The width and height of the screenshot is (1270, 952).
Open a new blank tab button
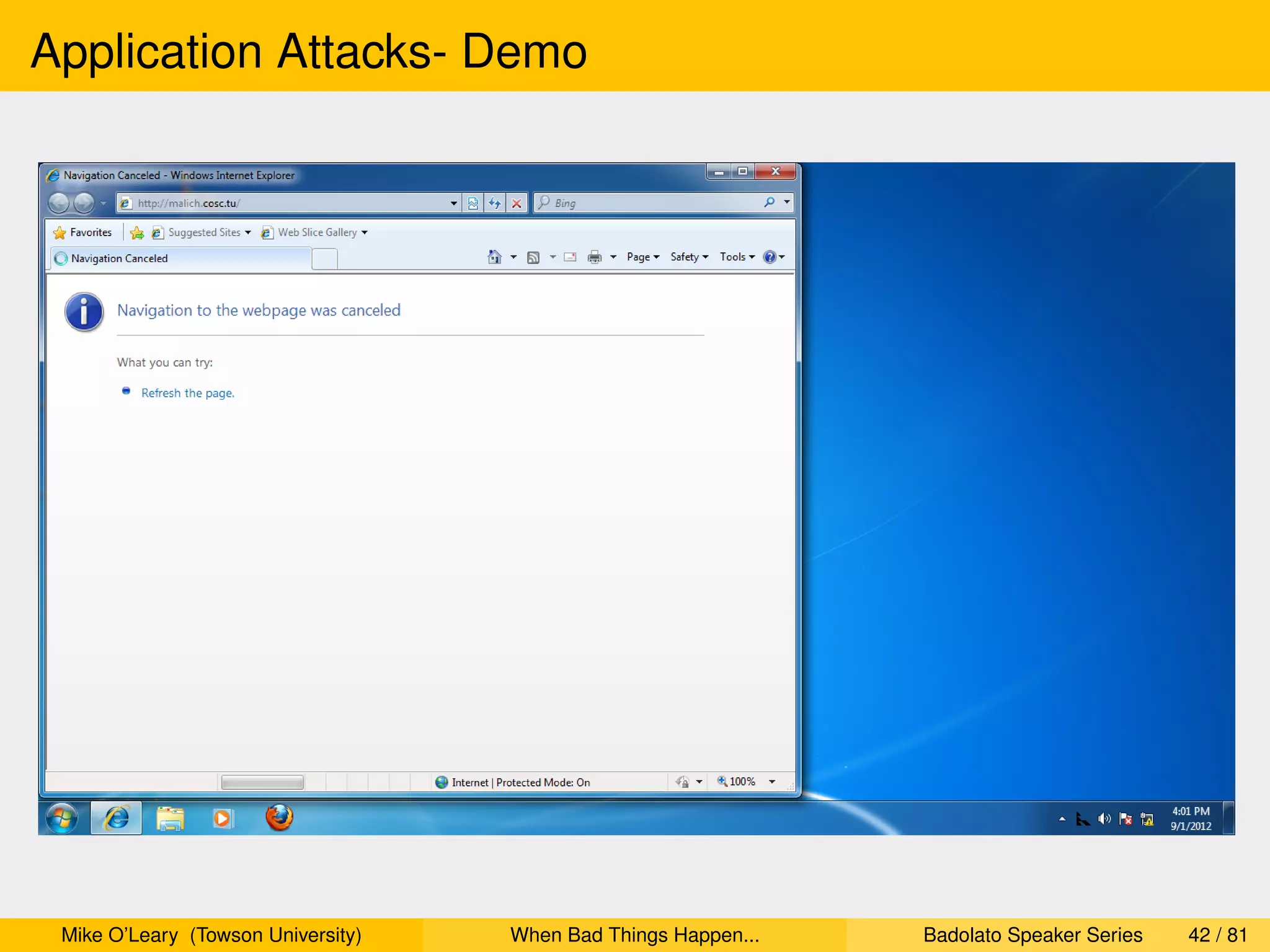tap(324, 259)
